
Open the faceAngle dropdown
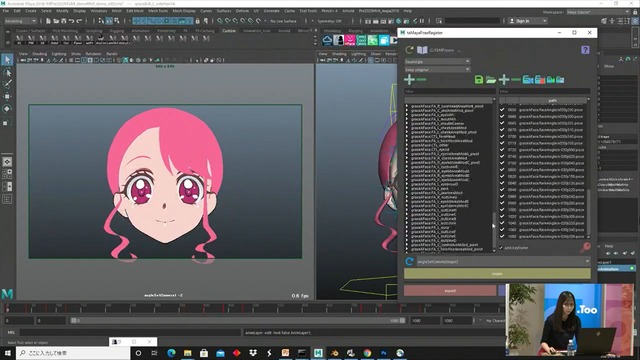click(x=437, y=62)
